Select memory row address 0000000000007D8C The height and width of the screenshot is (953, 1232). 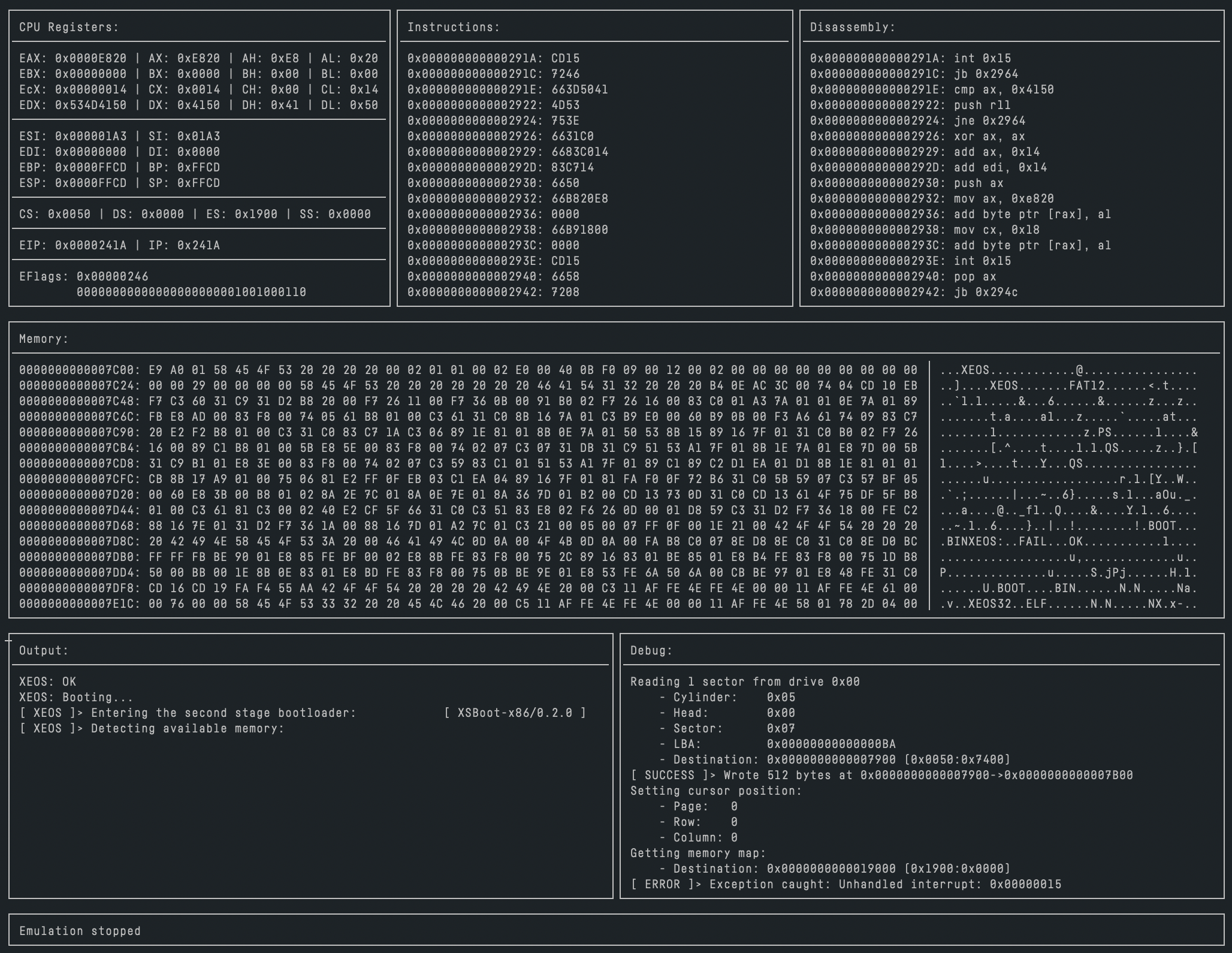point(80,542)
